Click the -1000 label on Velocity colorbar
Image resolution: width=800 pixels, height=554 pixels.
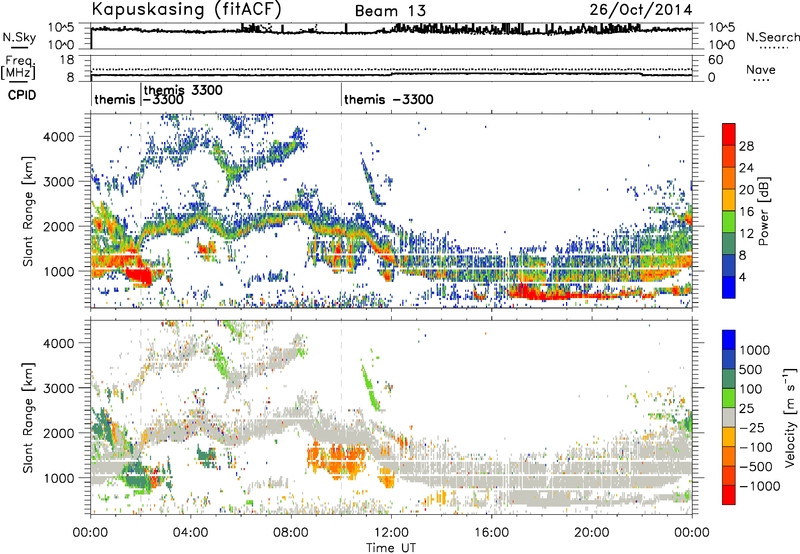point(759,486)
